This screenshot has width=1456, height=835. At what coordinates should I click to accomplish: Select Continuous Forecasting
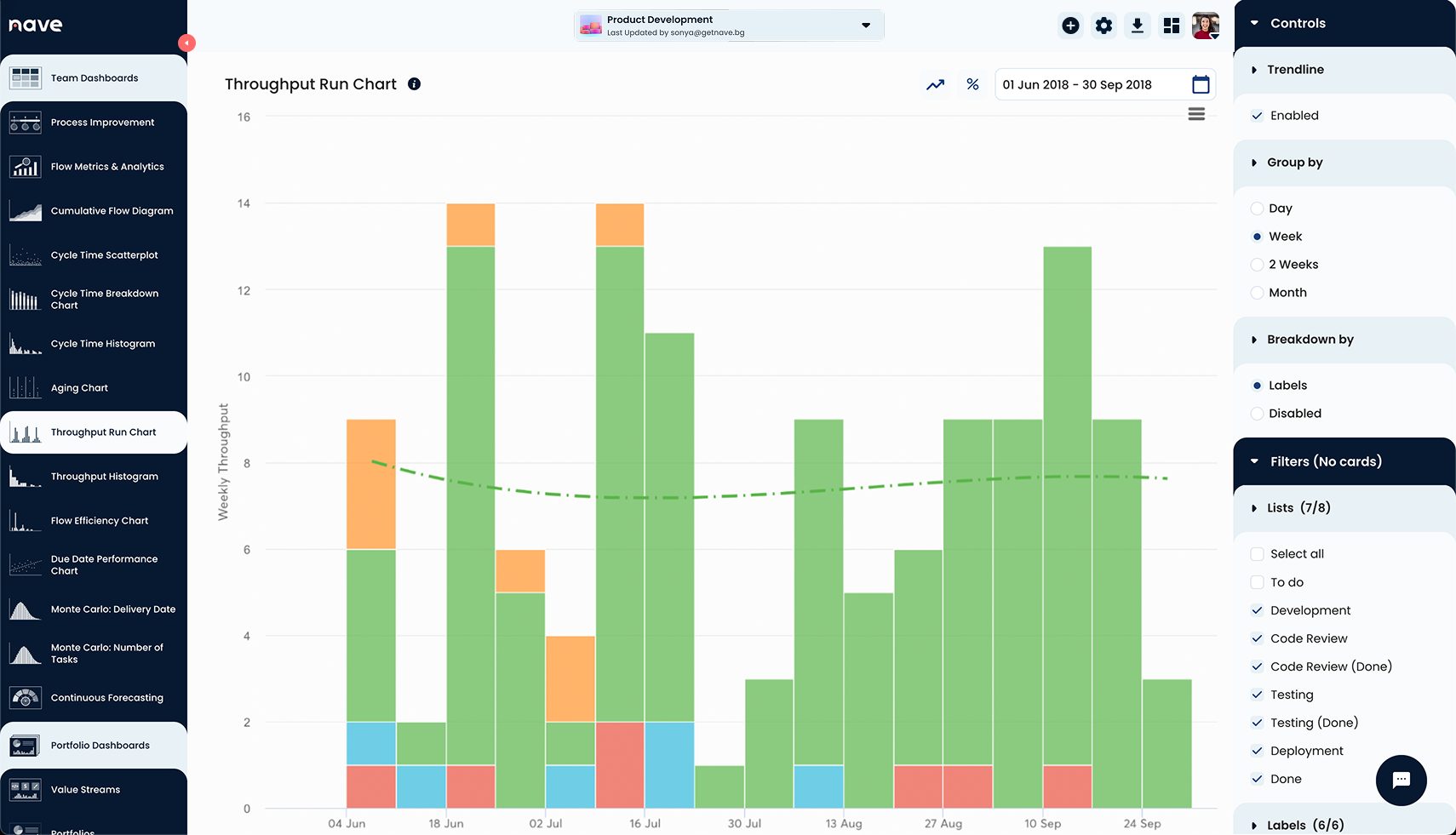click(107, 697)
